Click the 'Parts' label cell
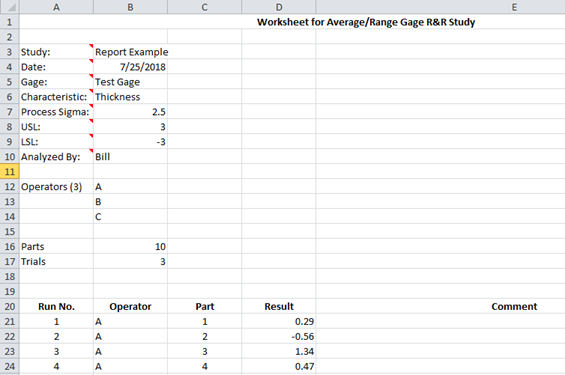Image resolution: width=565 pixels, height=375 pixels. pos(57,247)
